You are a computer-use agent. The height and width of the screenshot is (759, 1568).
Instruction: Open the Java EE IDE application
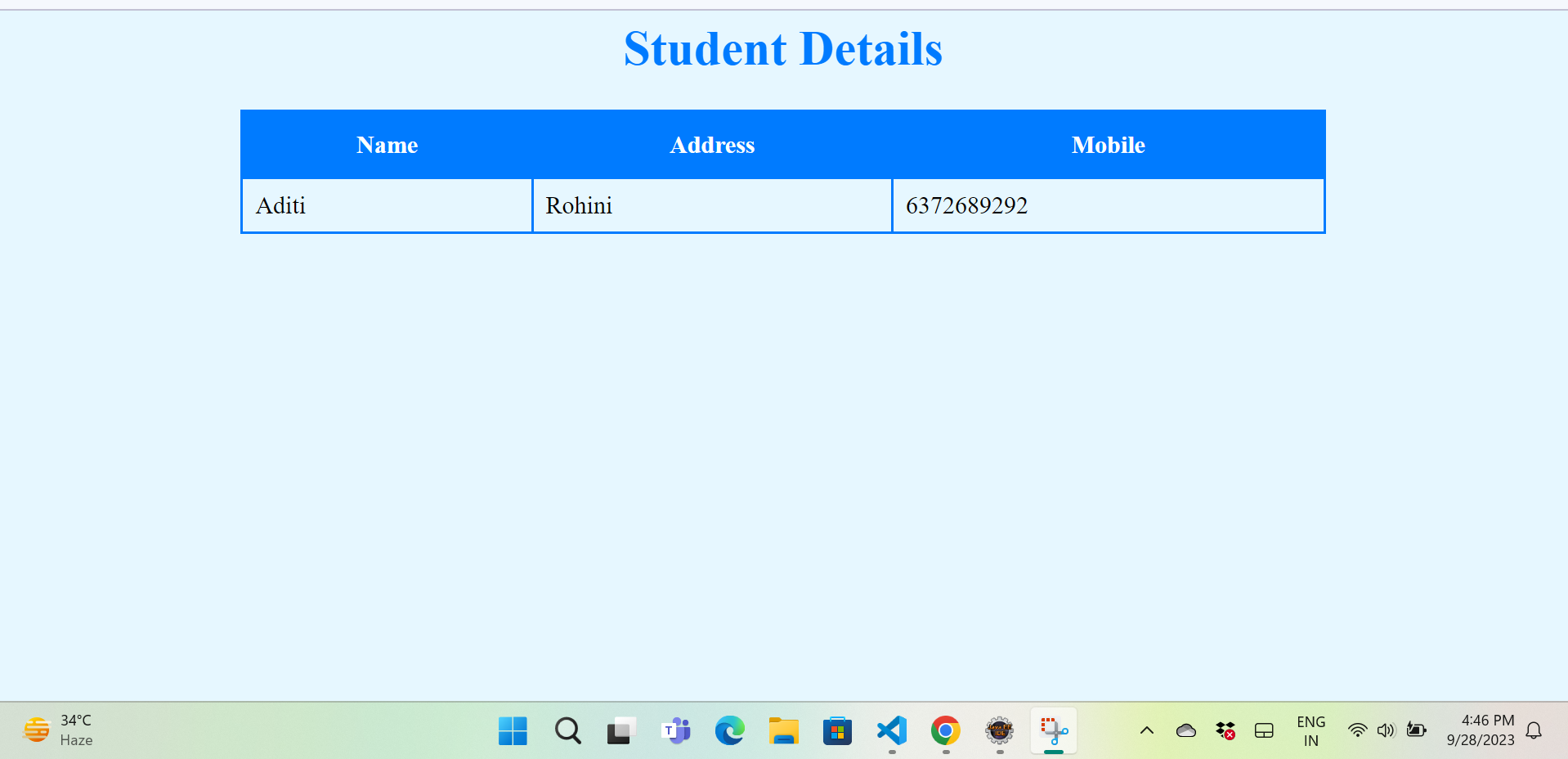(999, 730)
